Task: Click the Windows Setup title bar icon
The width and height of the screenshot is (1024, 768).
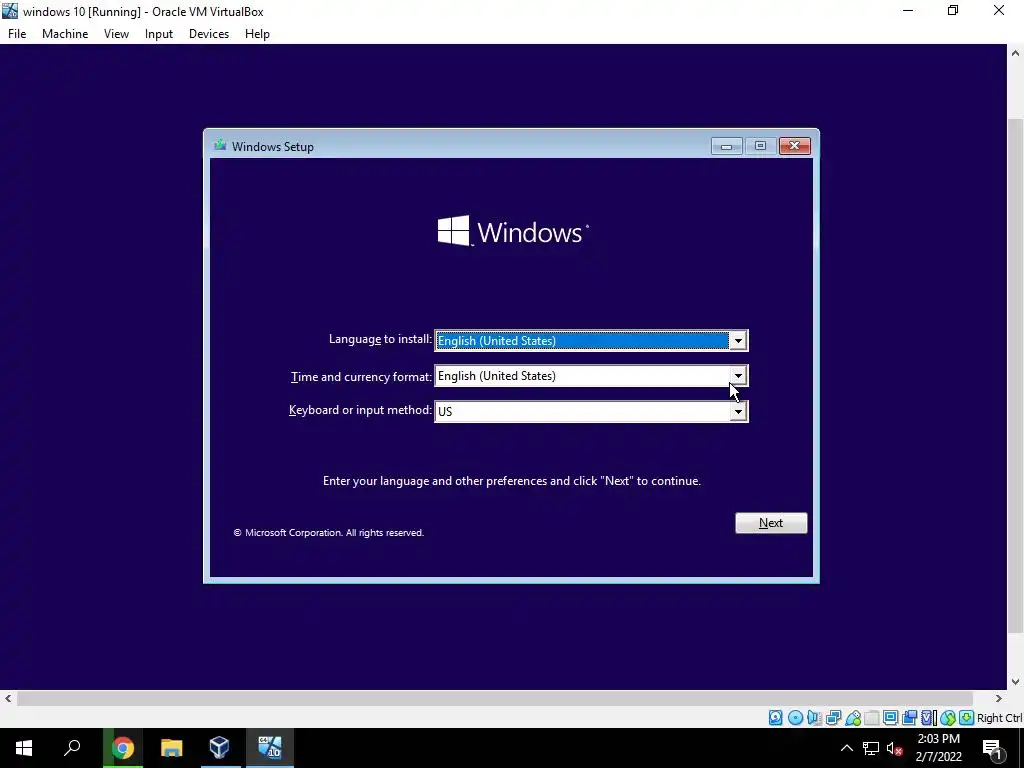Action: click(x=220, y=146)
